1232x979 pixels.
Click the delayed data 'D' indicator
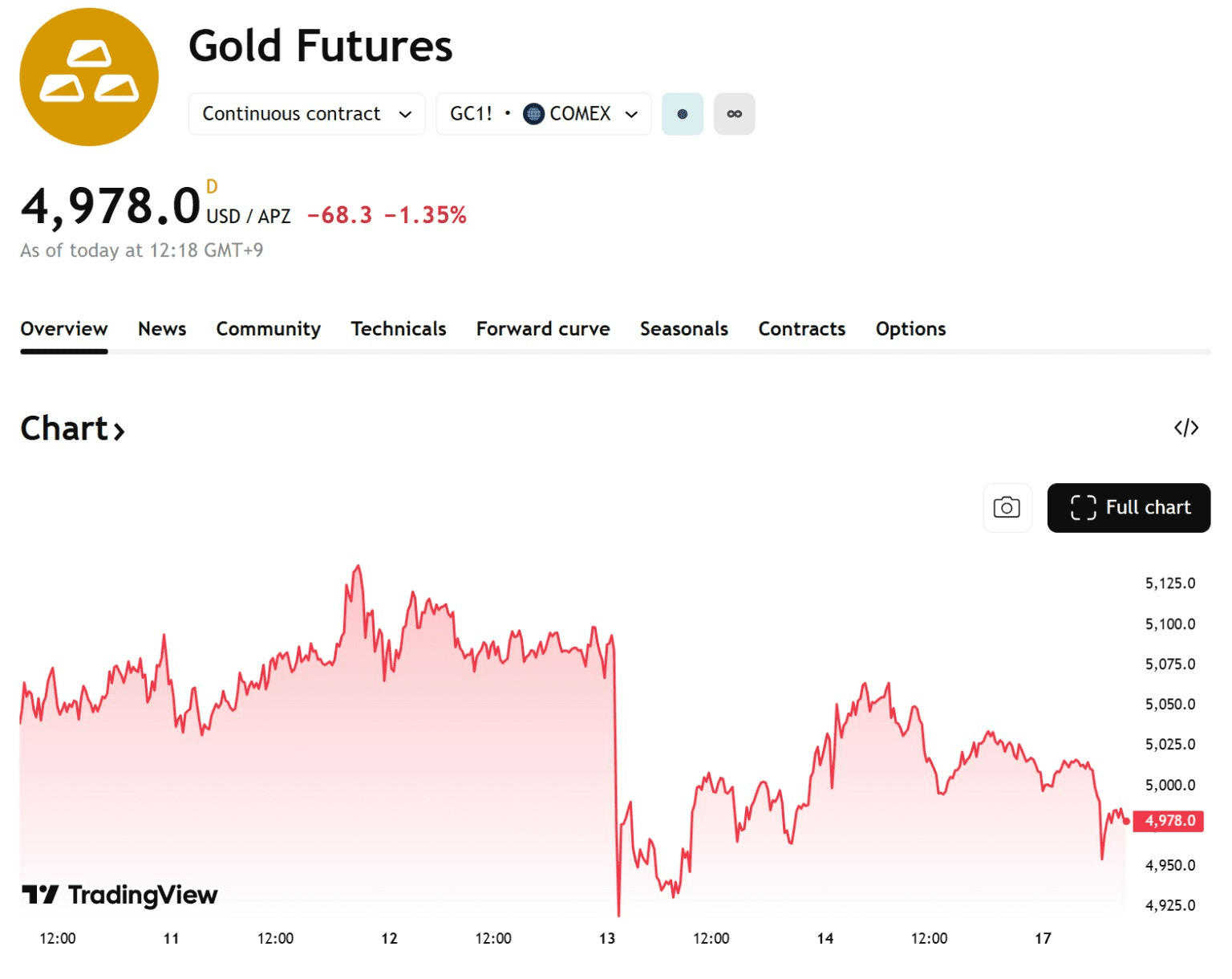(212, 187)
